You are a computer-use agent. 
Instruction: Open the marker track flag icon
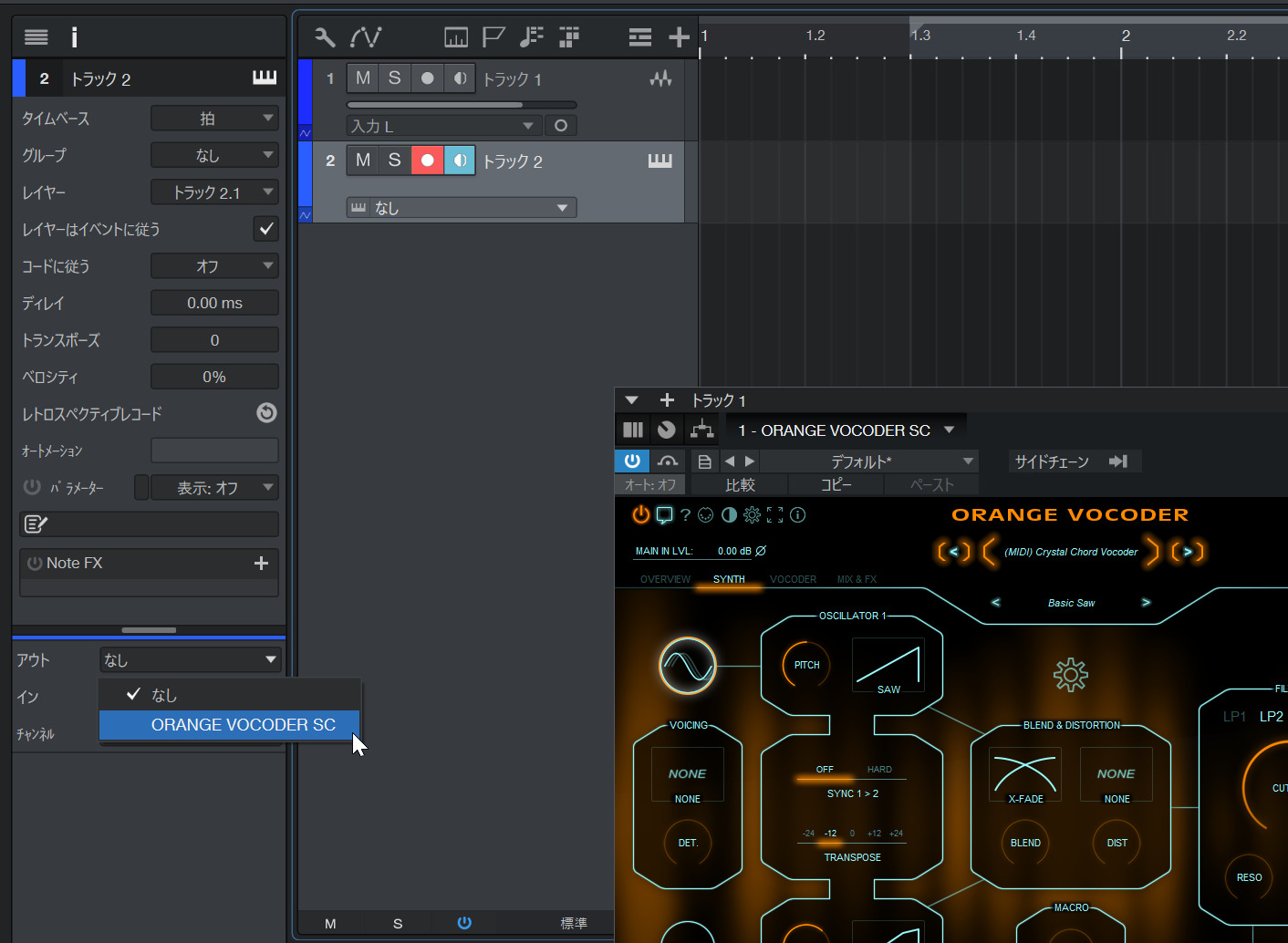click(493, 37)
